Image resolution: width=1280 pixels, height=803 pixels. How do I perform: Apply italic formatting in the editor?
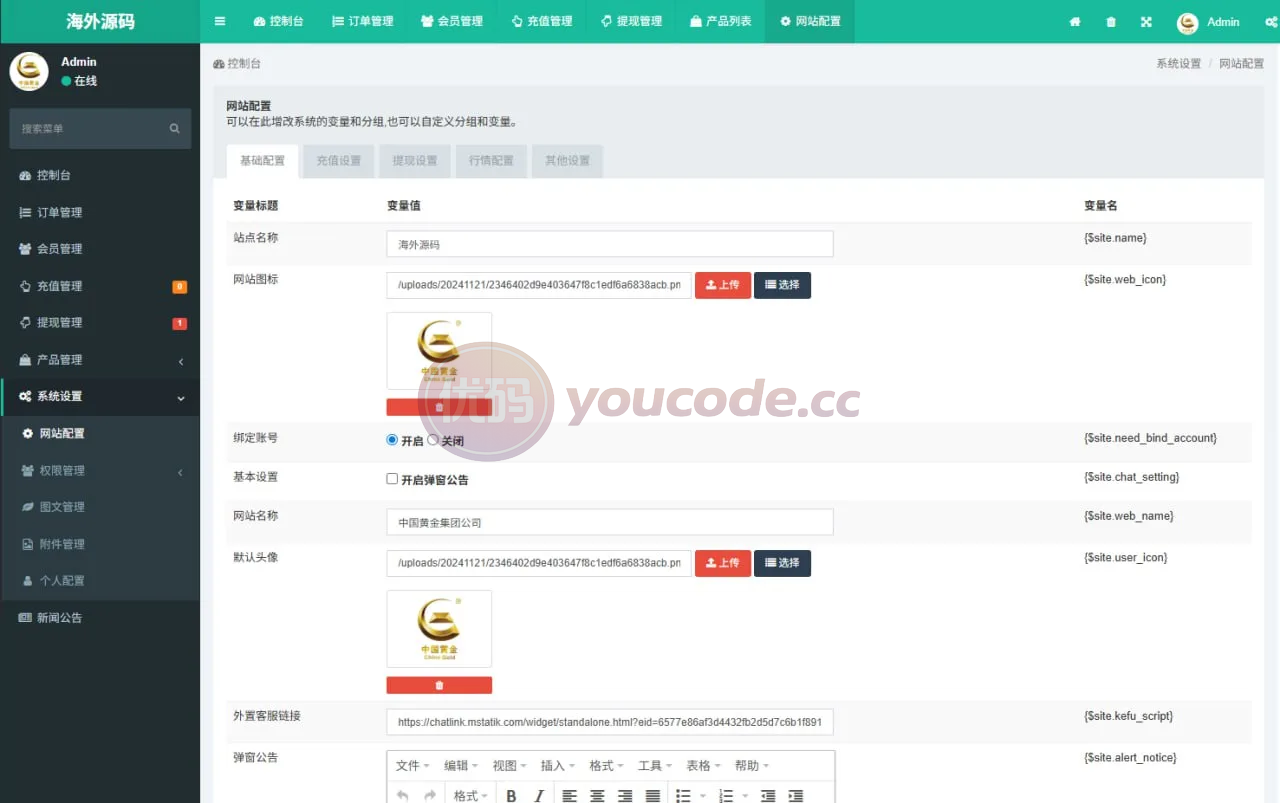click(x=539, y=795)
